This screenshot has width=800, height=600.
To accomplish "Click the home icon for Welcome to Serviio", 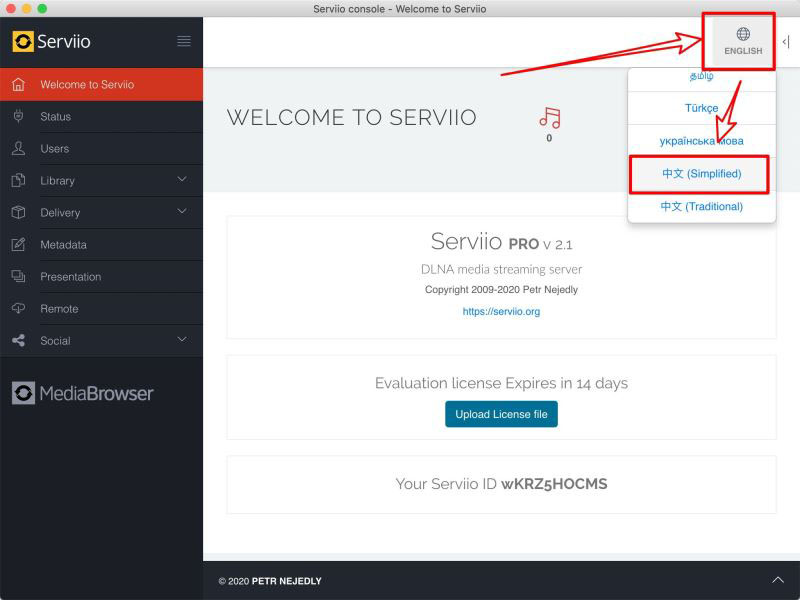I will click(18, 85).
